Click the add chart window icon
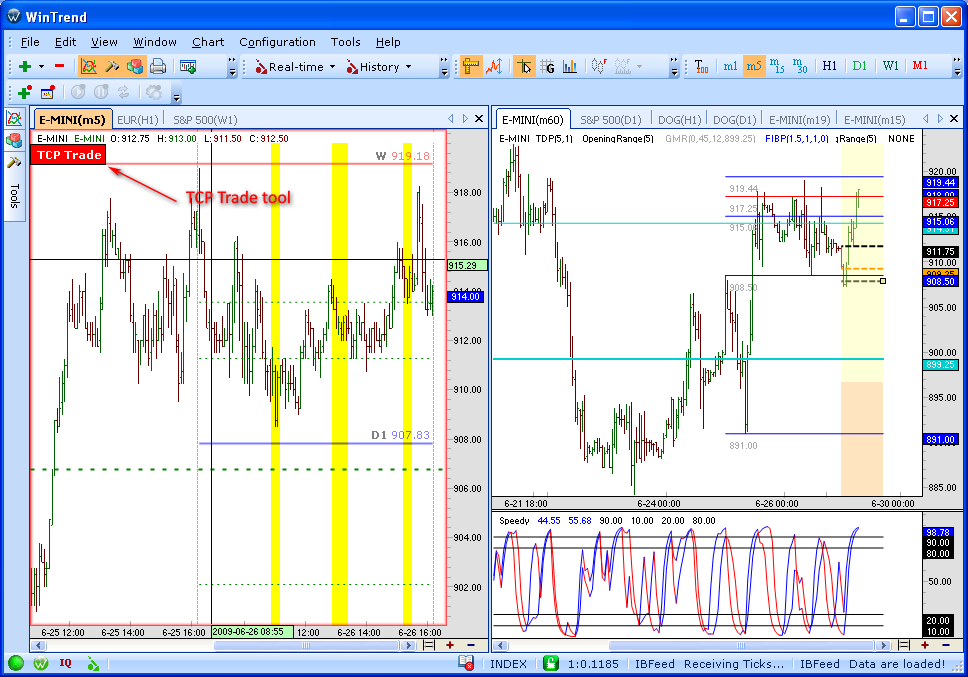 (188, 67)
